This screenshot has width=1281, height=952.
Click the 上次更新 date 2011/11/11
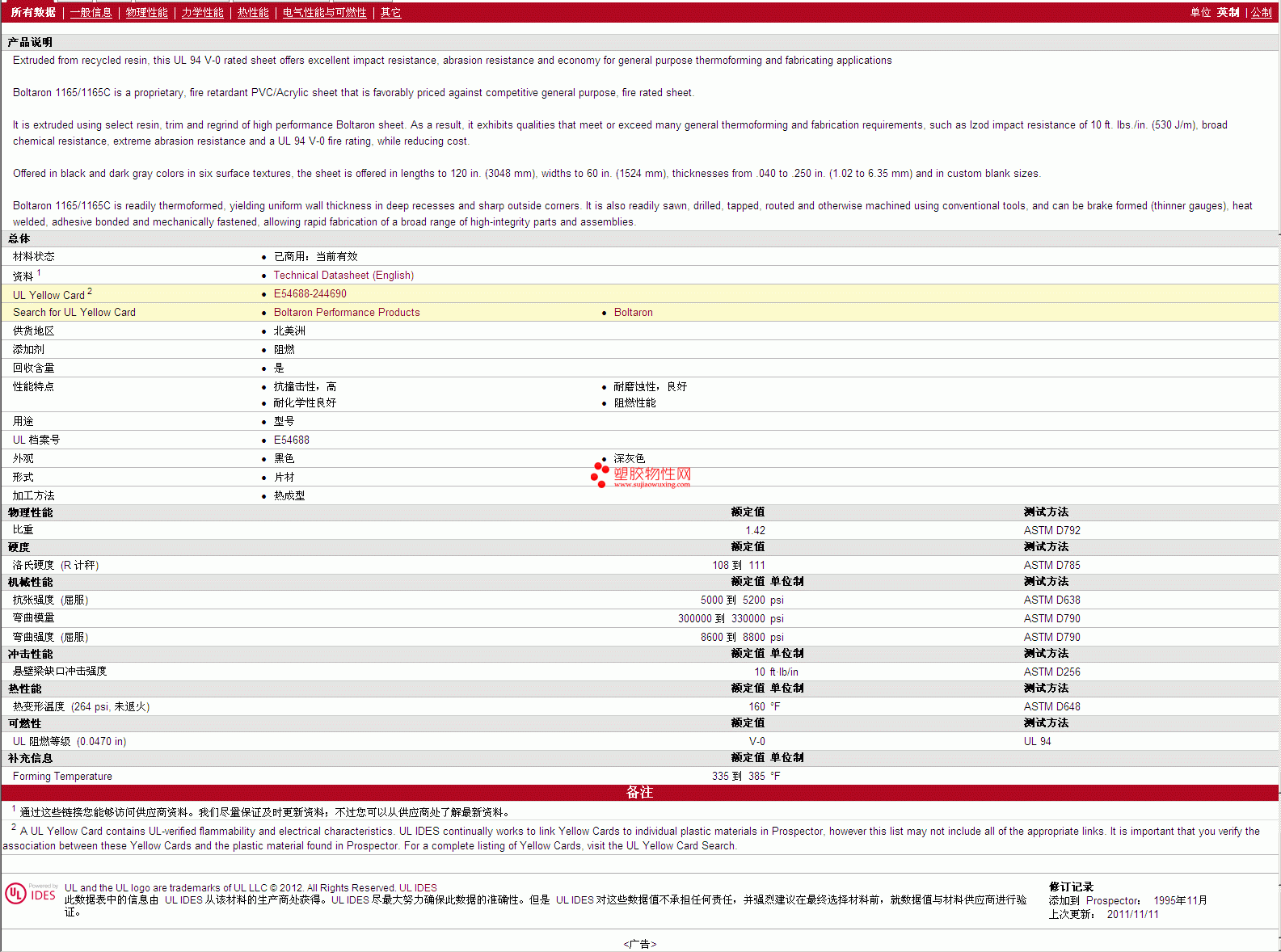pos(1132,914)
